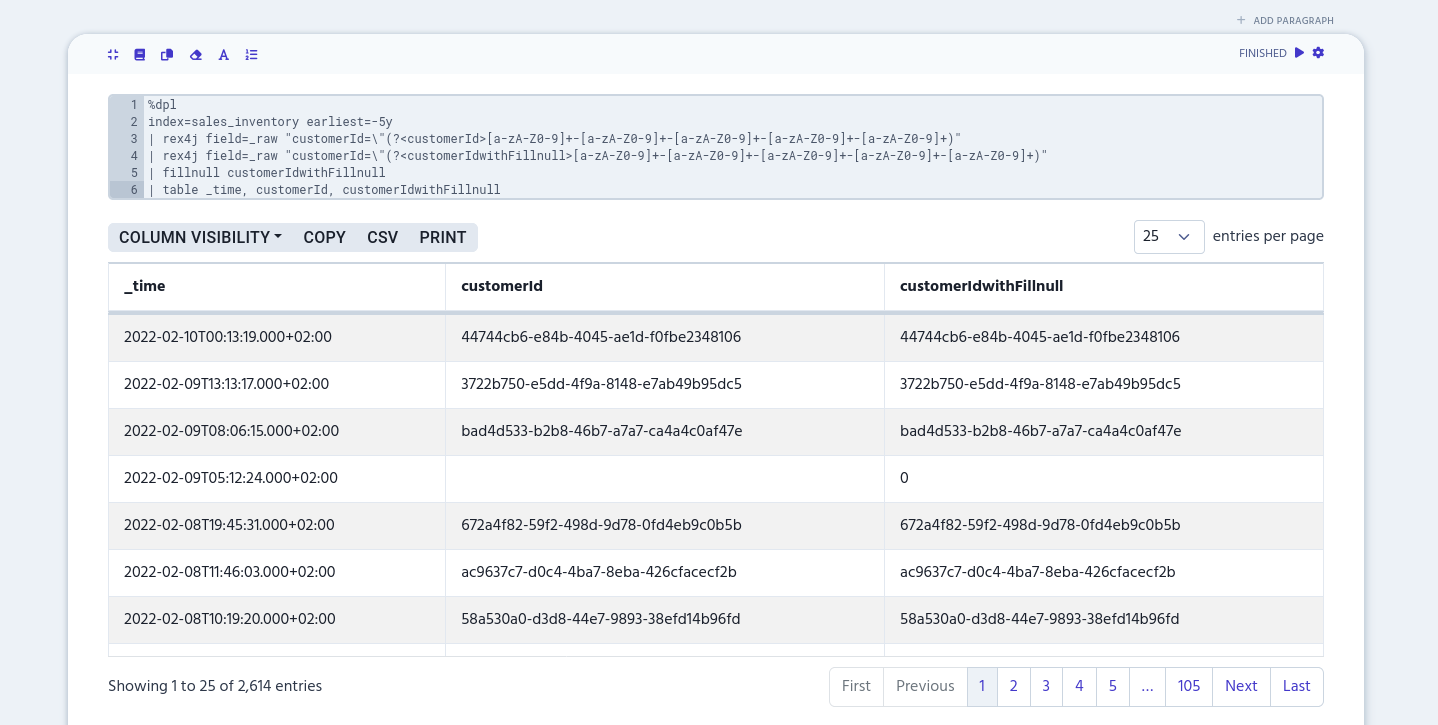Click the duplicate paragraph icon

[167, 55]
